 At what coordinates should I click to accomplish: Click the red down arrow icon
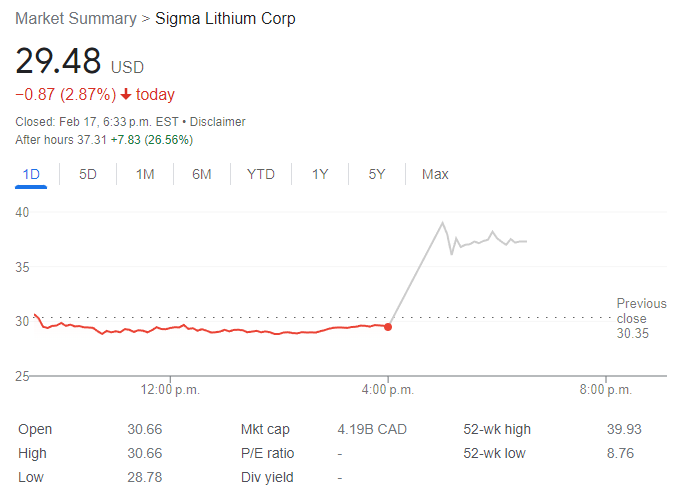click(126, 95)
